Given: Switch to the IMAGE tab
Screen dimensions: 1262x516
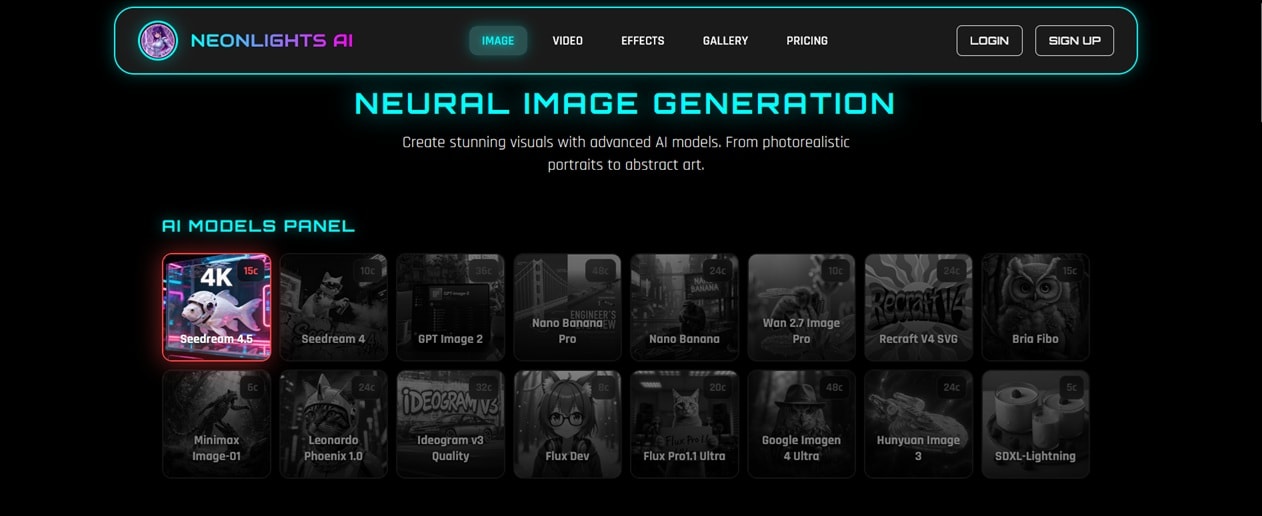Looking at the screenshot, I should point(498,41).
